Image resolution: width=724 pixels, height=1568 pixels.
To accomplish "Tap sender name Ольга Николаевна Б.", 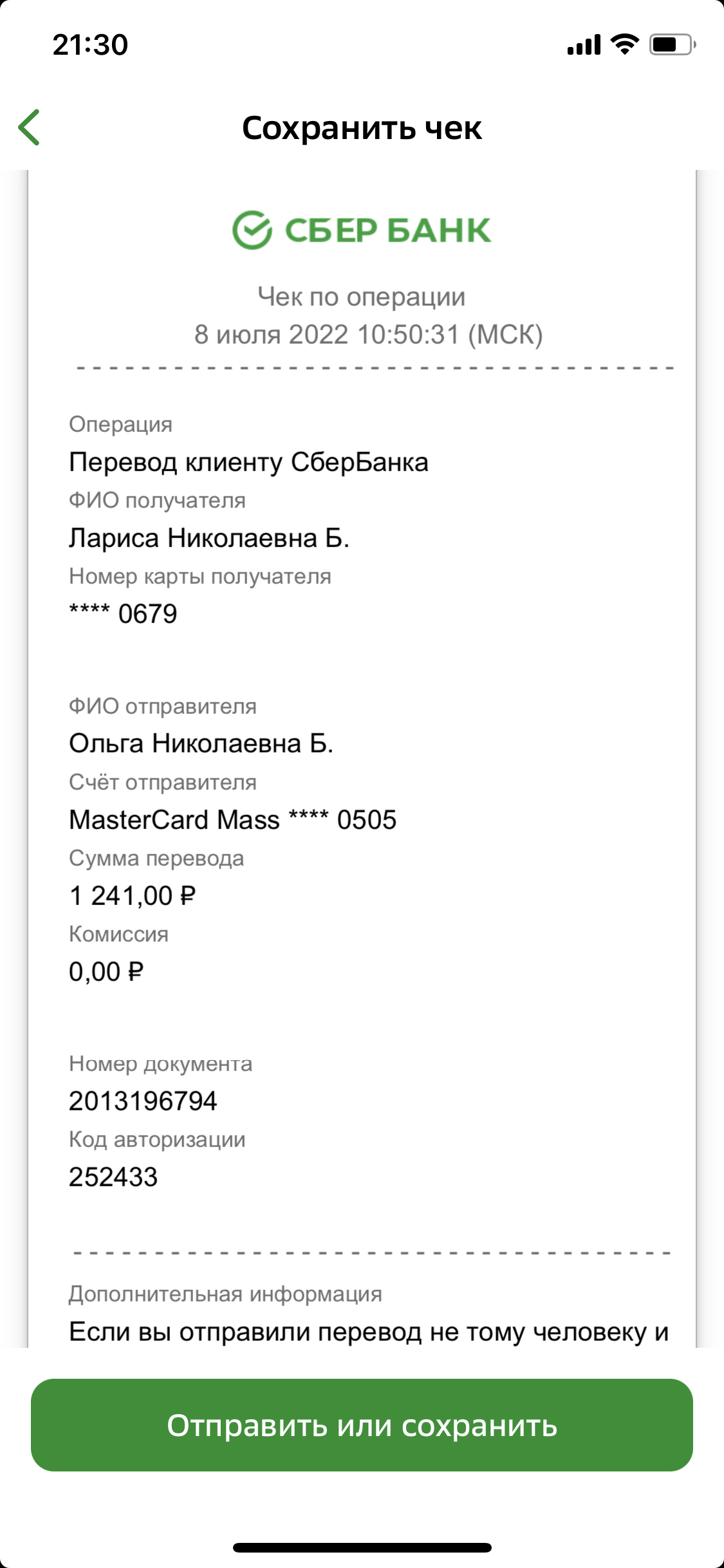I will coord(201,743).
